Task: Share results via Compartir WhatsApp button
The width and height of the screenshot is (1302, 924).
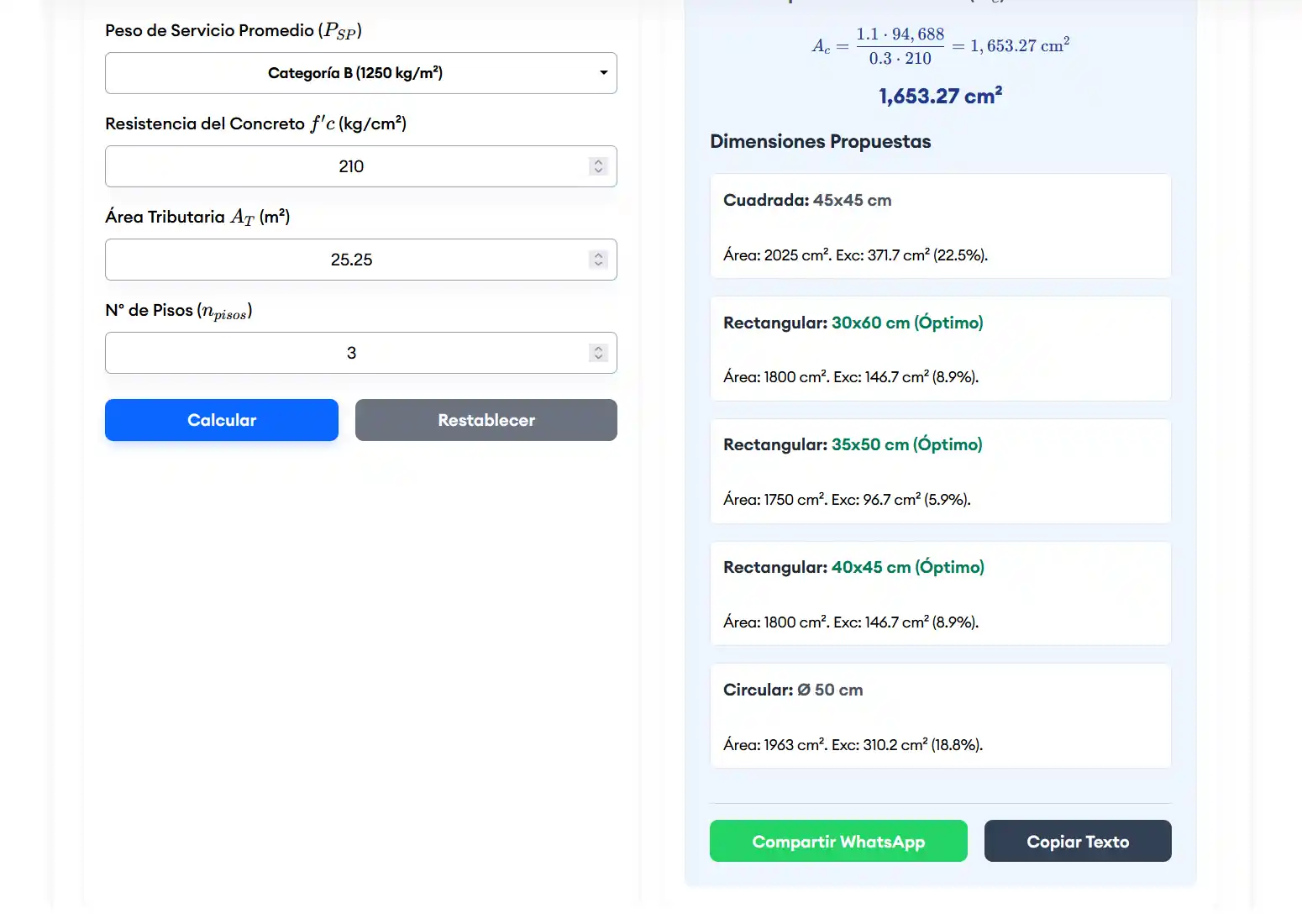Action: [837, 841]
